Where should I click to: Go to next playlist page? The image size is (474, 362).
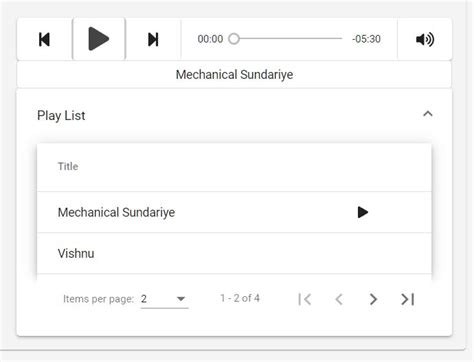point(373,299)
